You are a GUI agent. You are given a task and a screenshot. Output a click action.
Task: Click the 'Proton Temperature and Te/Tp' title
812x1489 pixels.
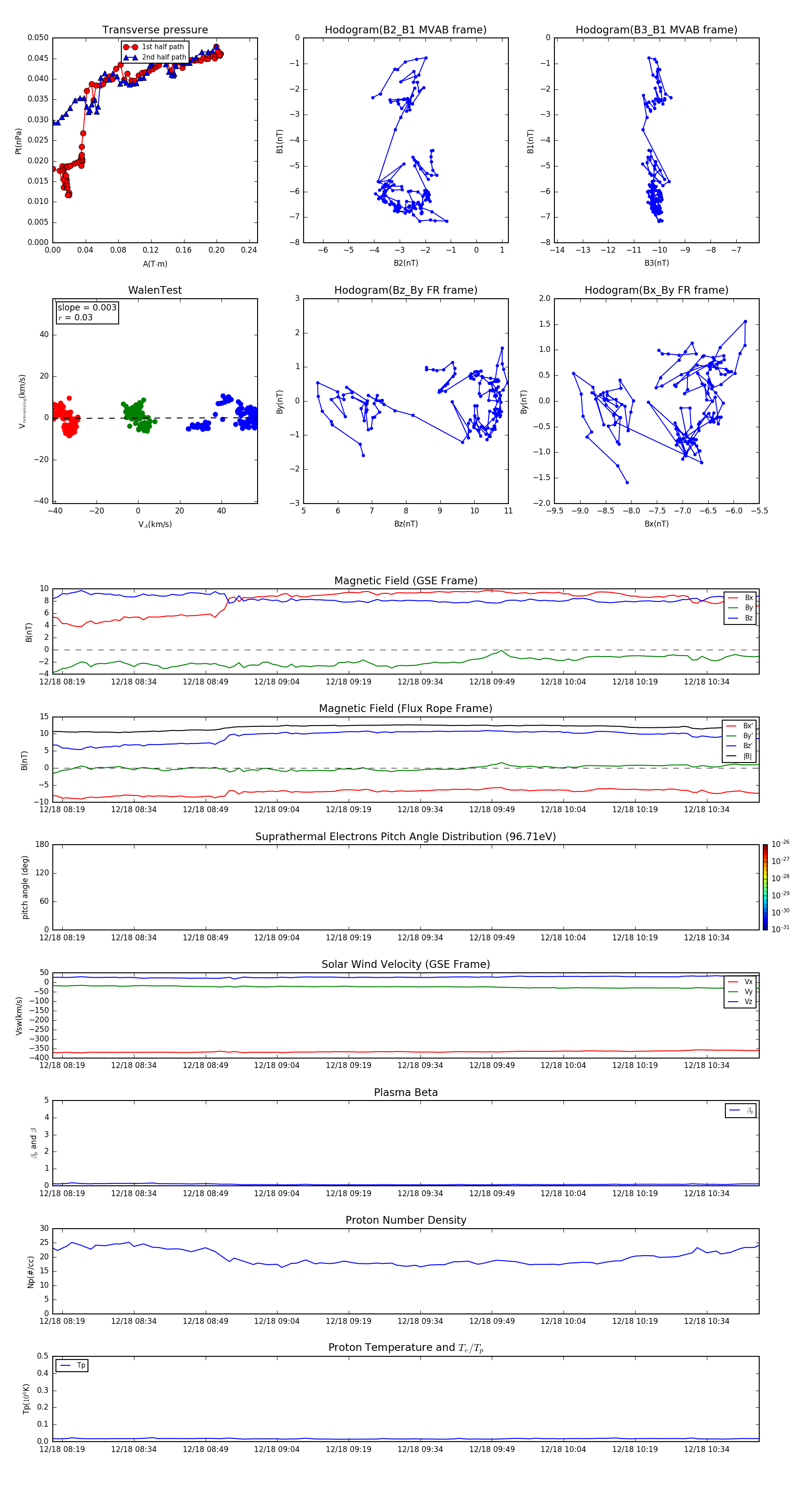tap(406, 1348)
